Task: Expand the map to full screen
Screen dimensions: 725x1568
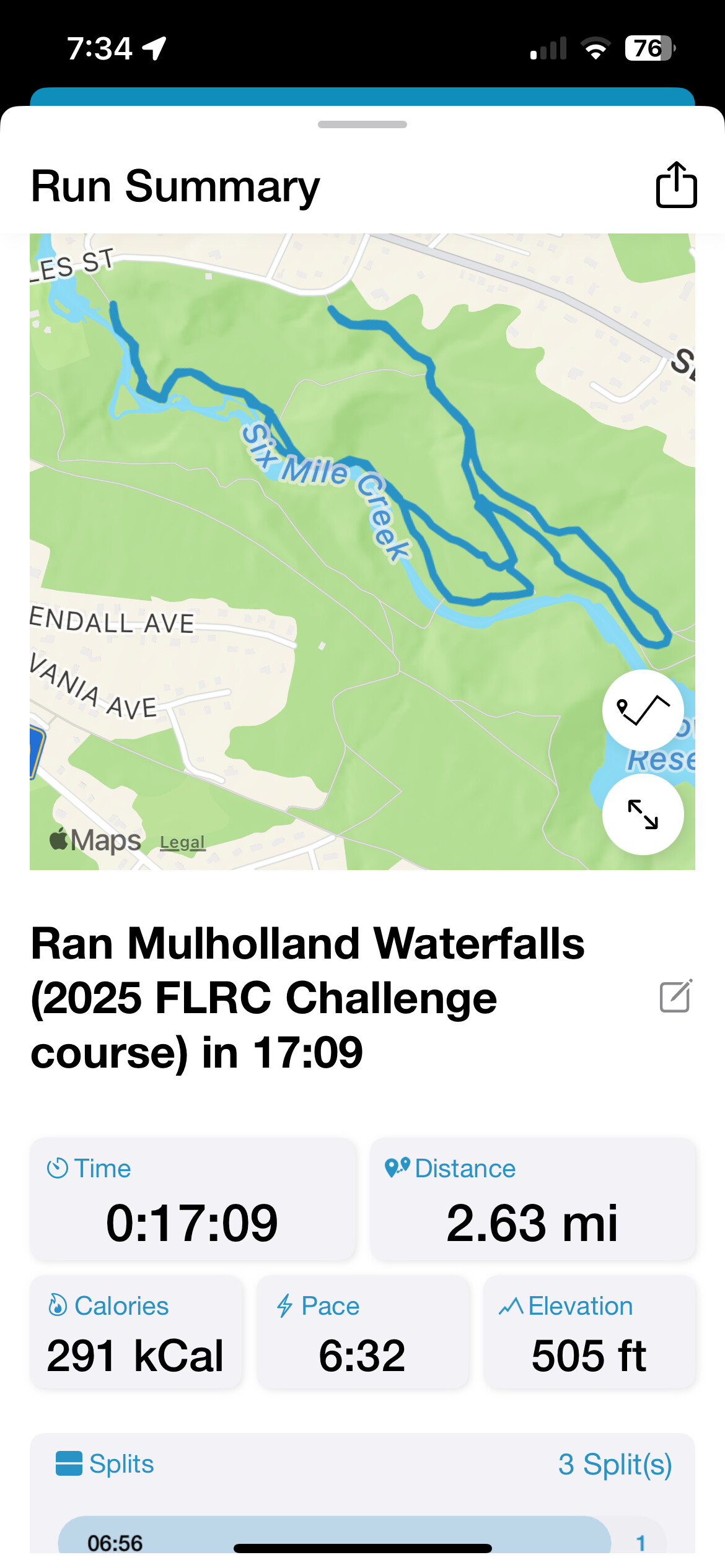Action: tap(643, 814)
